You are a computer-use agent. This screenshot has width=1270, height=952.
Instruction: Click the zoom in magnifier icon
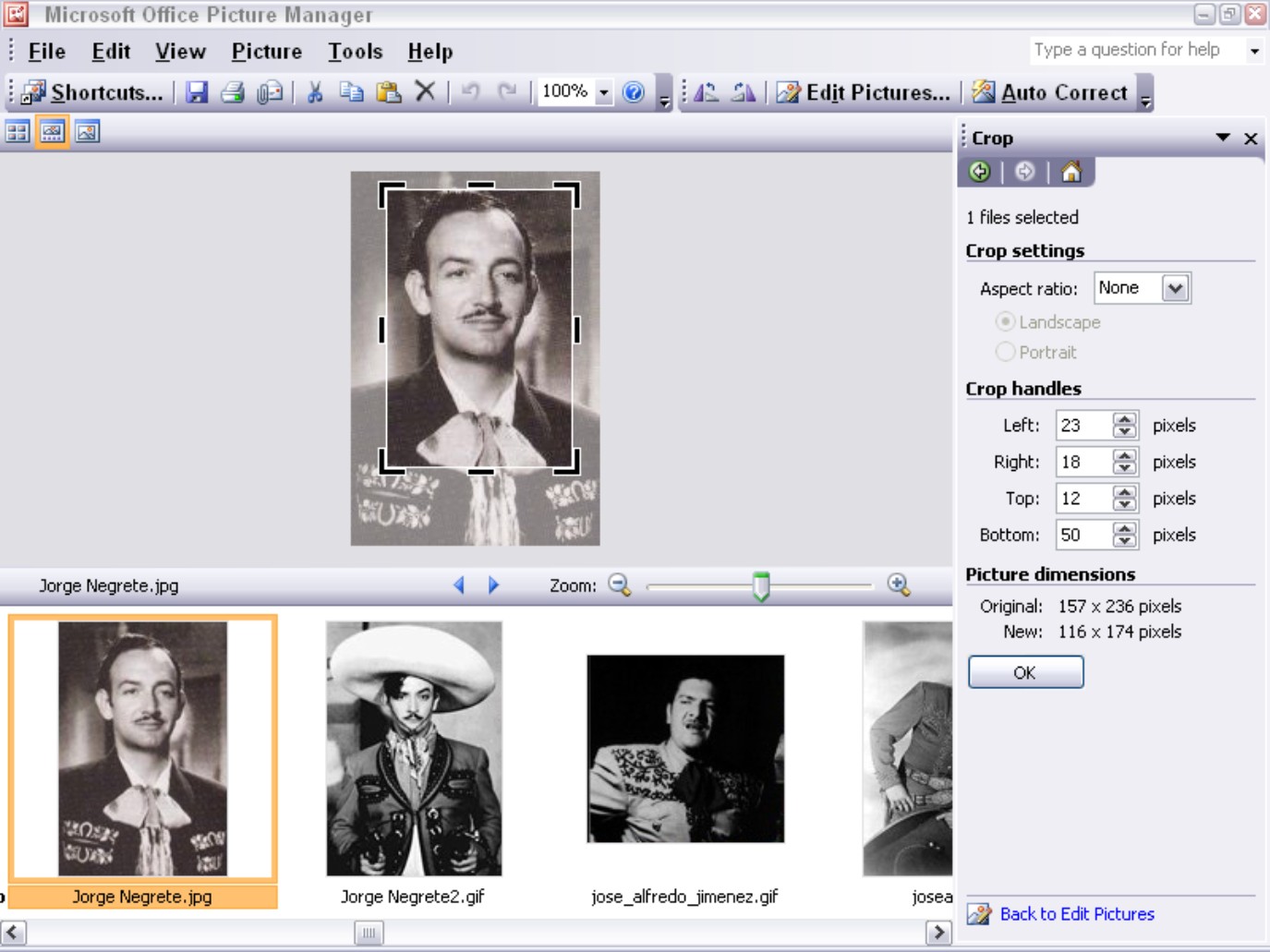point(899,585)
